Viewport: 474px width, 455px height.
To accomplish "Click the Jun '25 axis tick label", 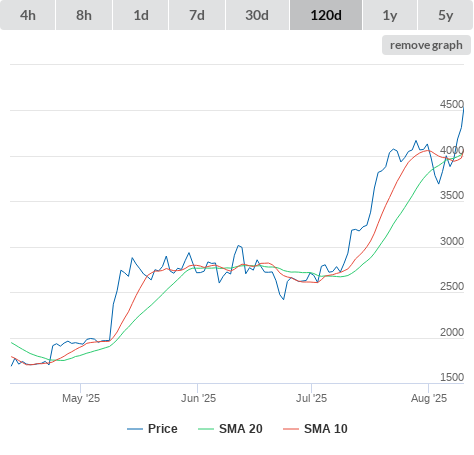I will (198, 398).
